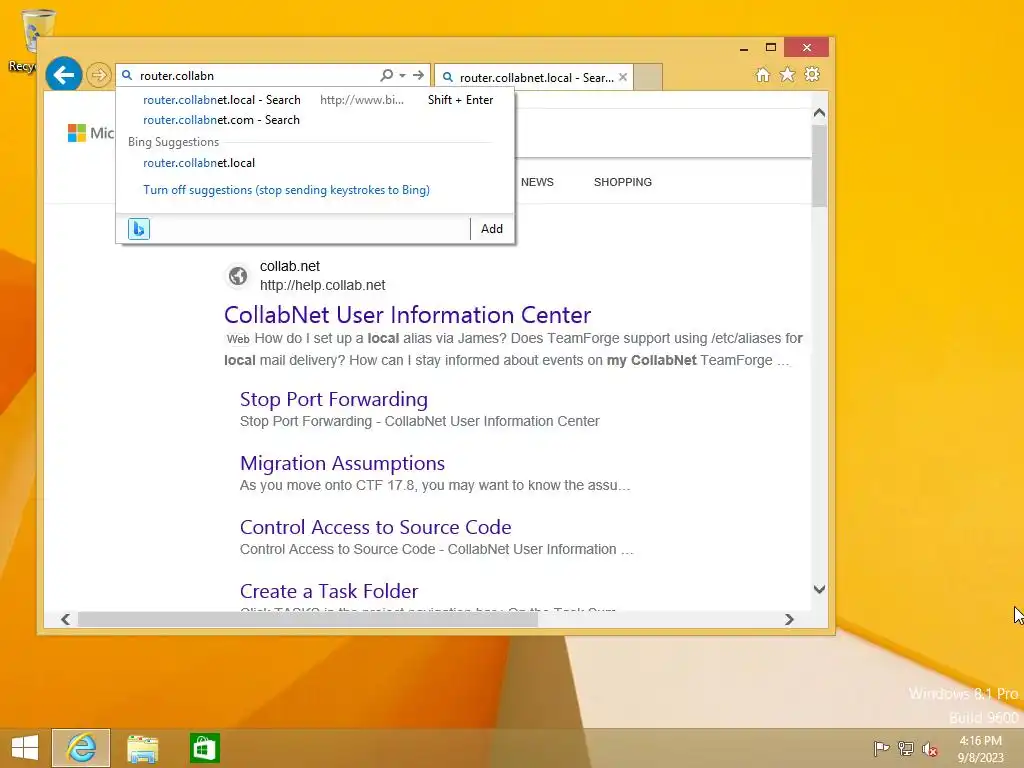Viewport: 1024px width, 768px height.
Task: Minimize the Internet Explorer window
Action: click(x=744, y=48)
